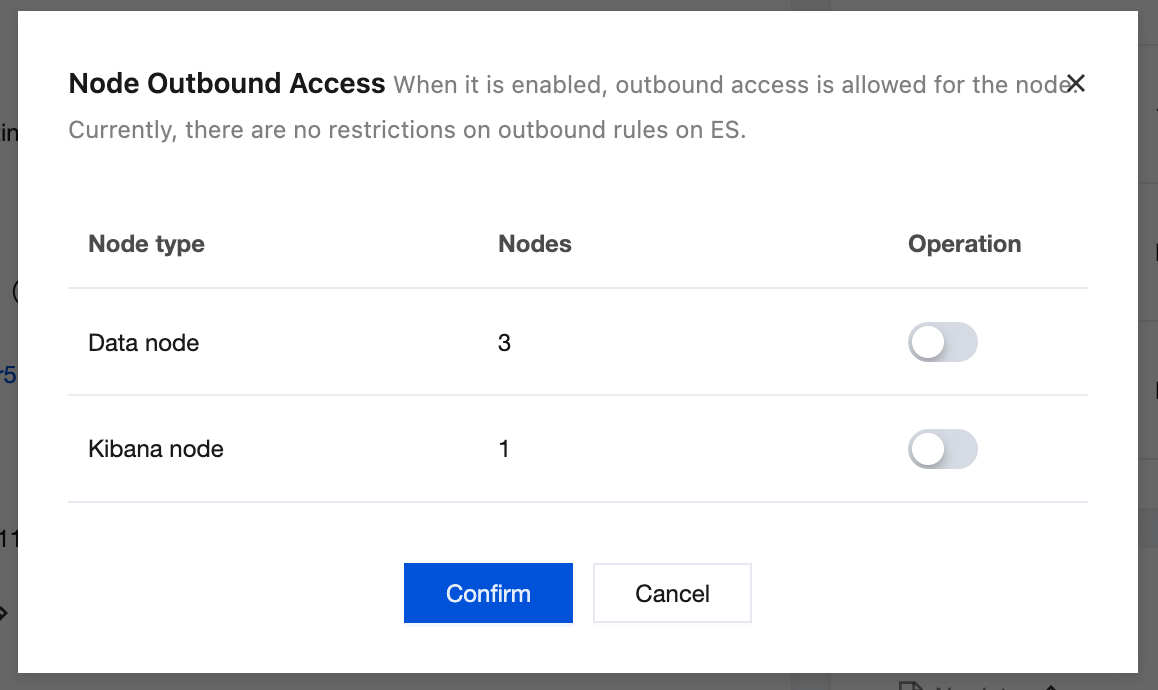The width and height of the screenshot is (1158, 690).
Task: Click the Kibana node count of 1
Action: (504, 450)
